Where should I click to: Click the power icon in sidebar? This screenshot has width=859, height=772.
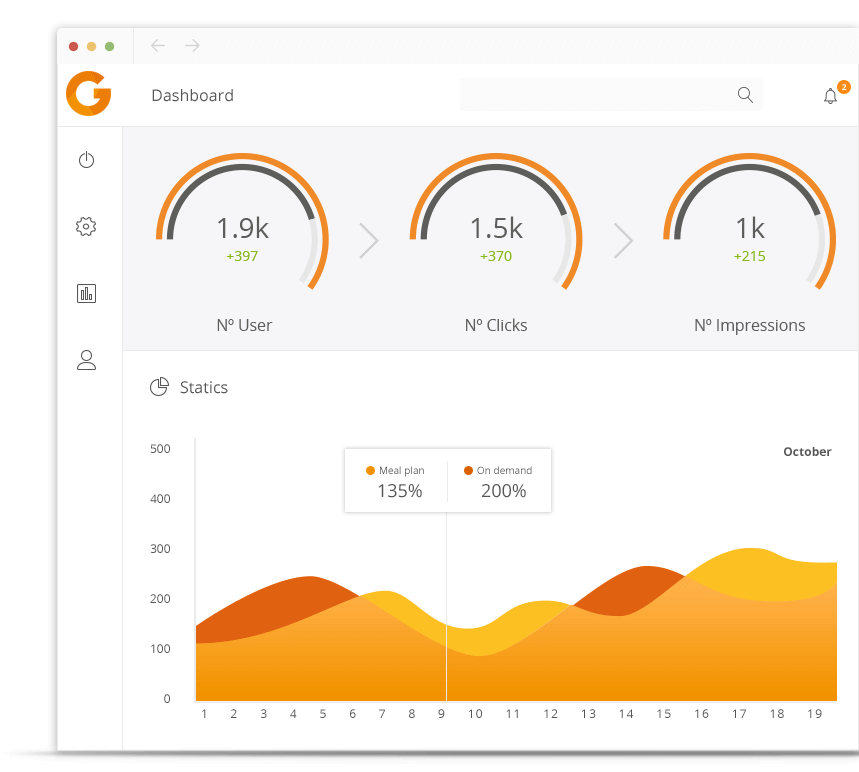coord(87,160)
